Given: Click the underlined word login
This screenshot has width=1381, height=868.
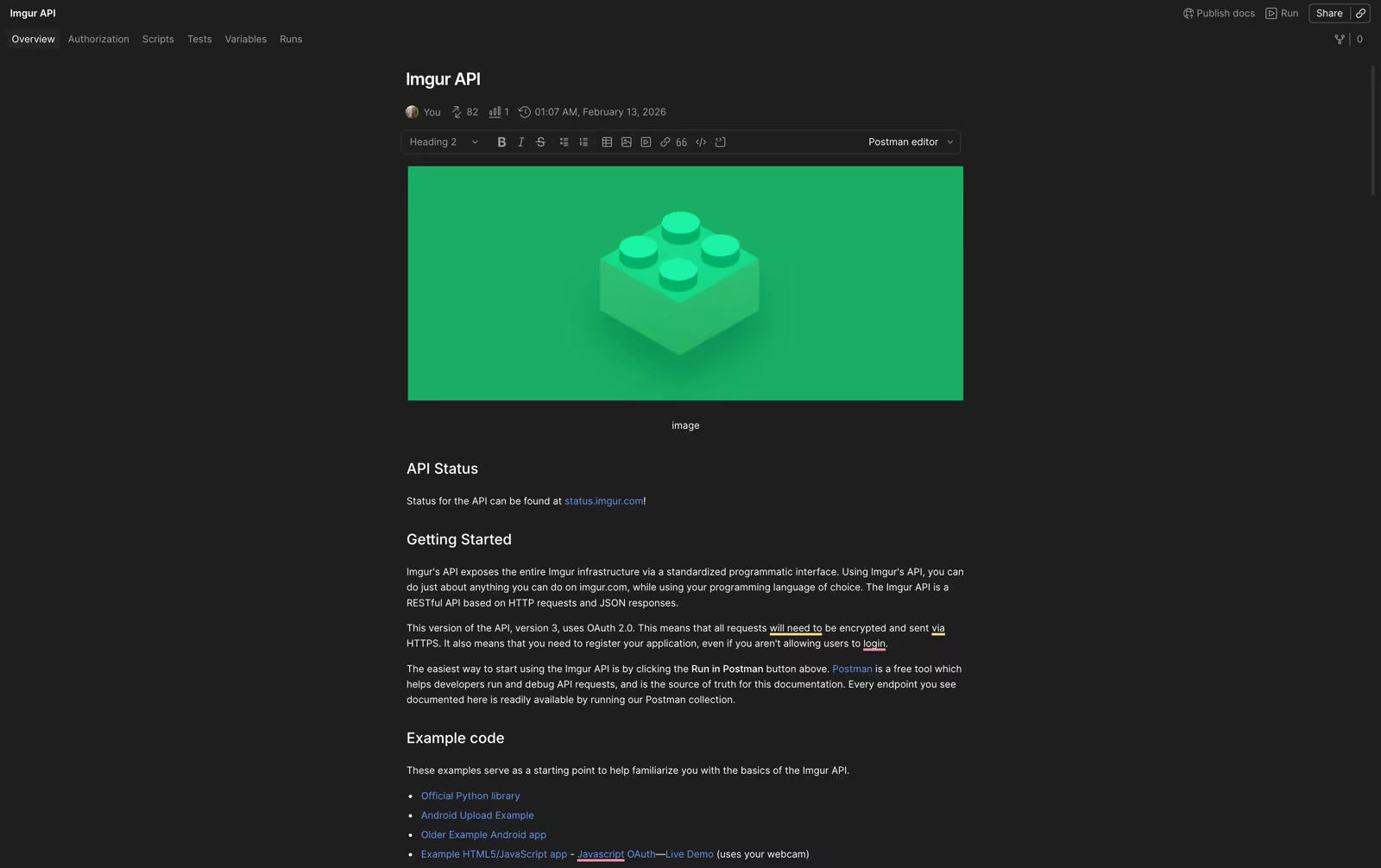Looking at the screenshot, I should 874,644.
